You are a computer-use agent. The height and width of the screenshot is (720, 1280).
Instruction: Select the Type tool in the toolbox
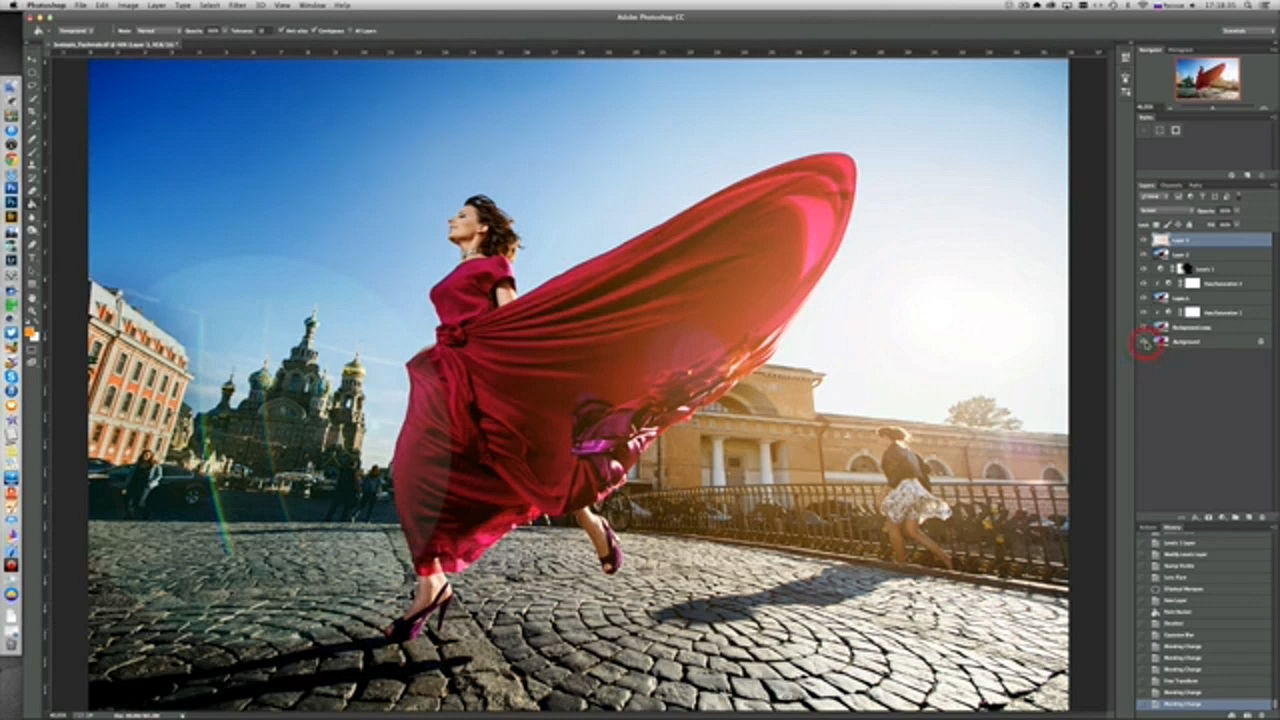coord(33,256)
